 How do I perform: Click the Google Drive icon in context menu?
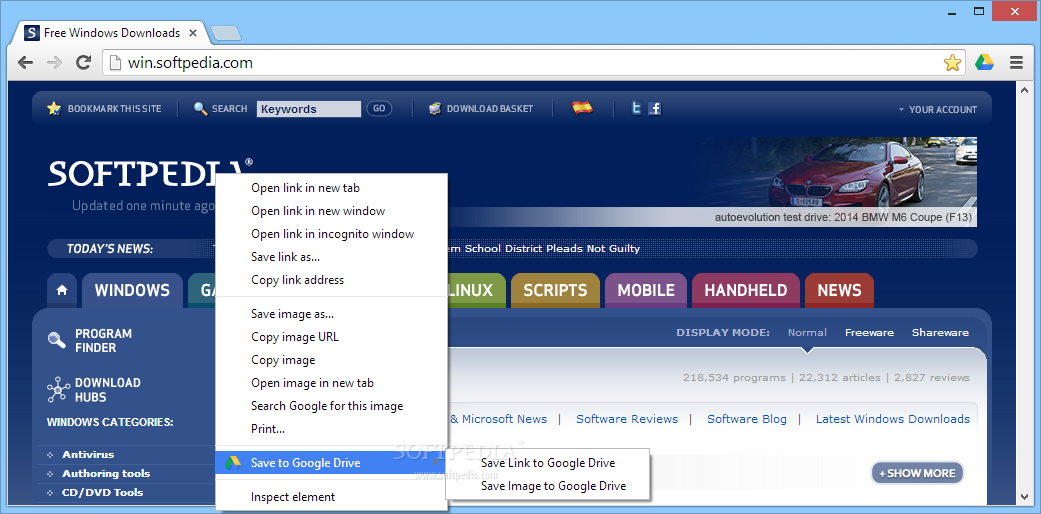point(232,463)
